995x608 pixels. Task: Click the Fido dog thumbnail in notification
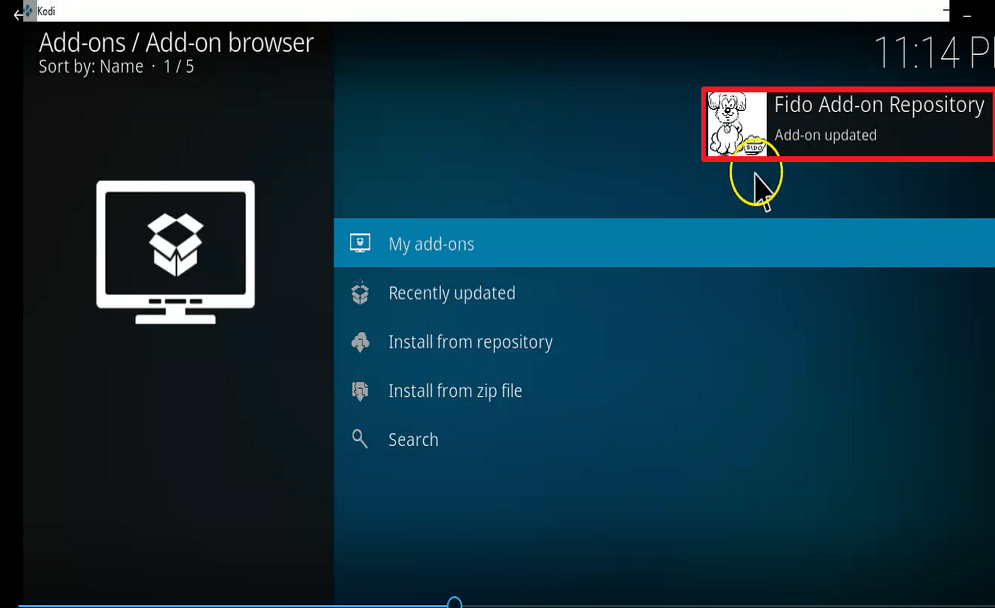(x=737, y=124)
